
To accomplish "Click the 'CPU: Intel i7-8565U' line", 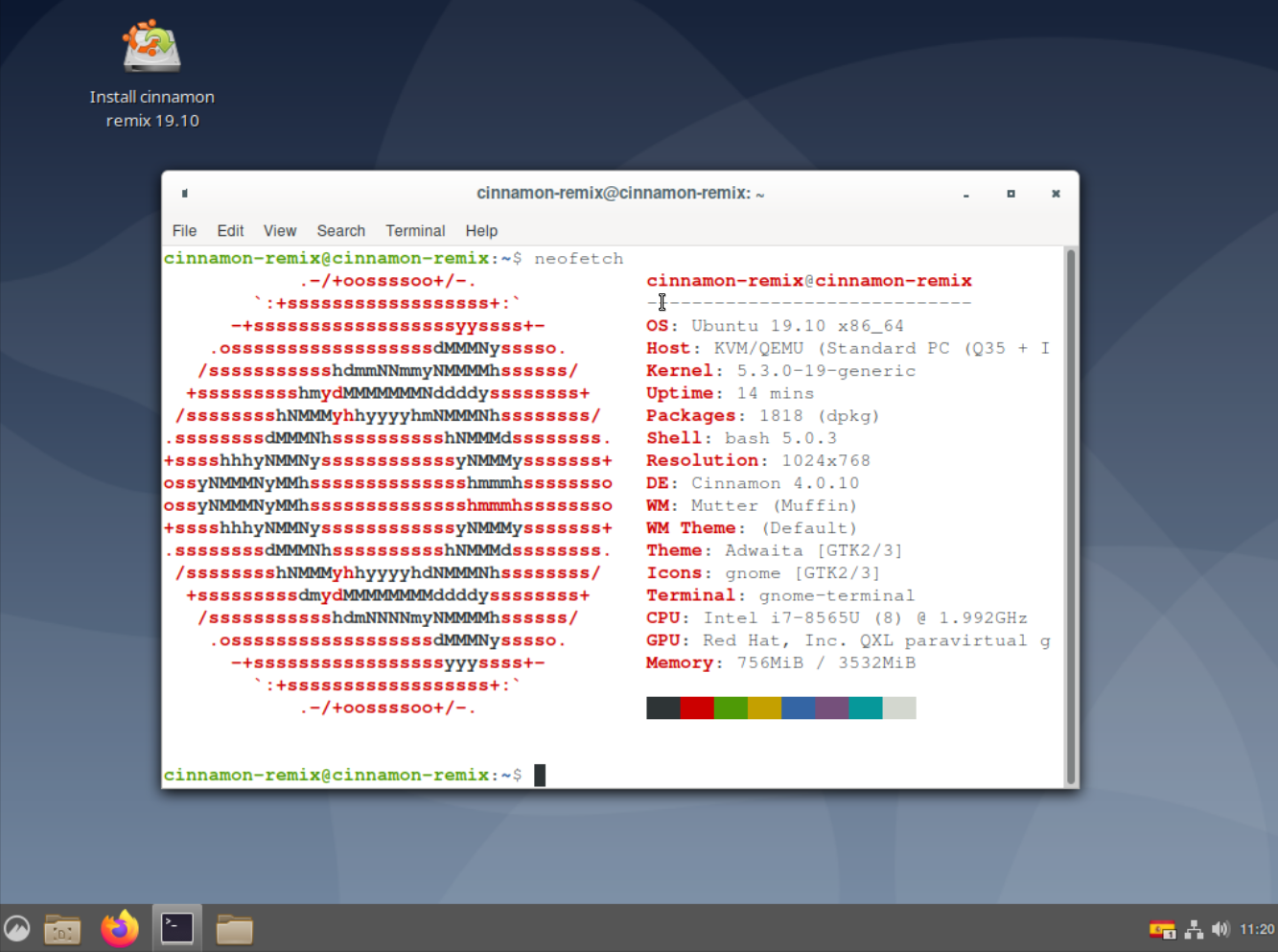I will click(837, 618).
